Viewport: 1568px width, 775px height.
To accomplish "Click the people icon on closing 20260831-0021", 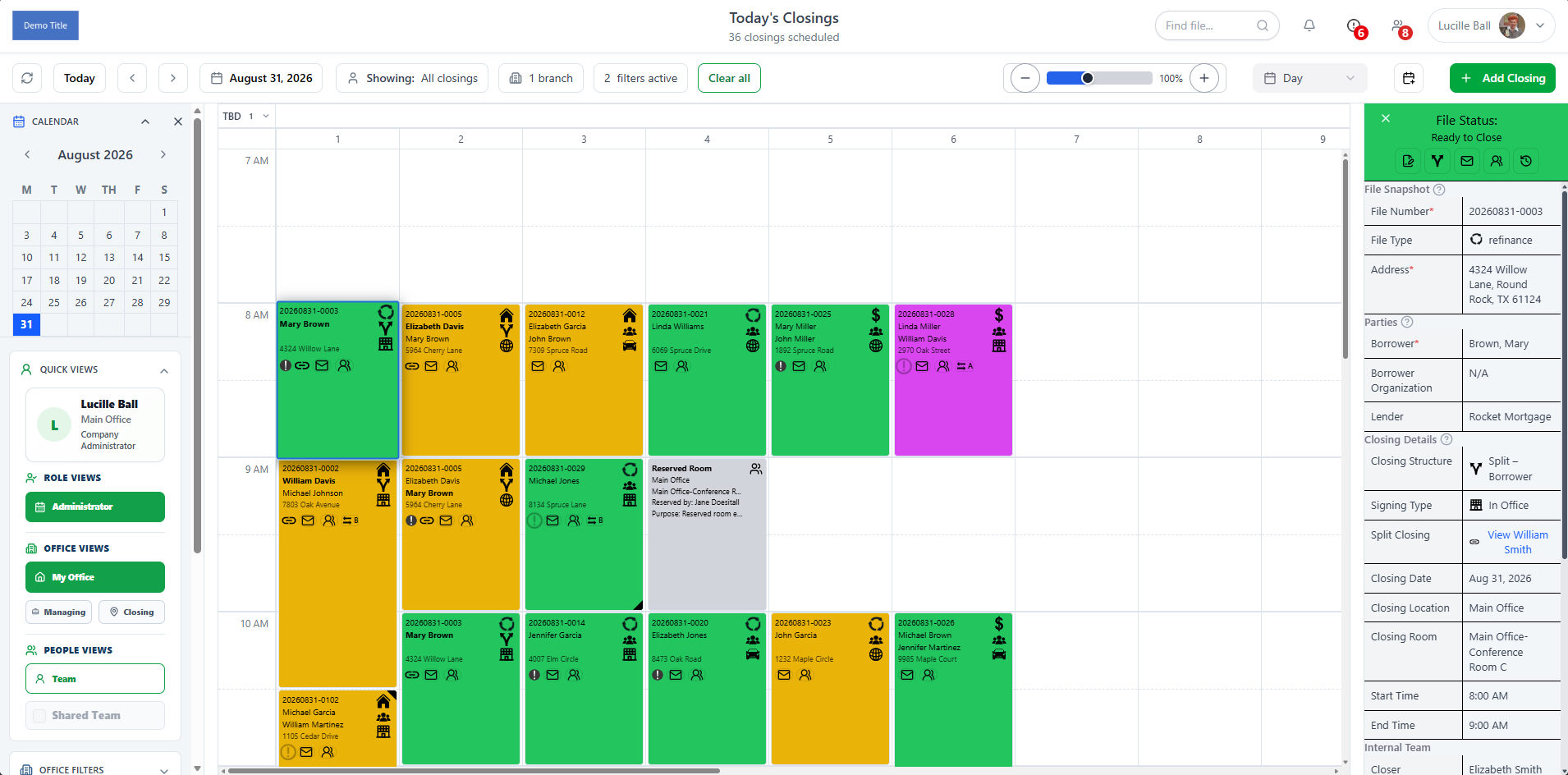I will click(x=682, y=366).
